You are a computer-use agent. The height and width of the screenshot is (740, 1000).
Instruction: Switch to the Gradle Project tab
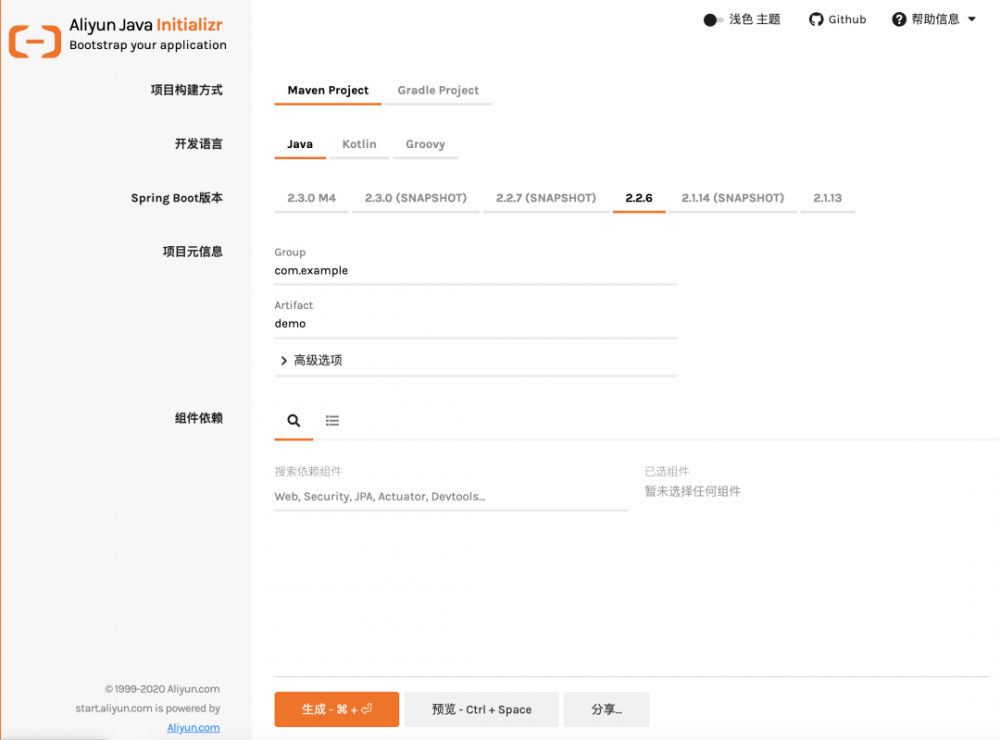(x=438, y=90)
